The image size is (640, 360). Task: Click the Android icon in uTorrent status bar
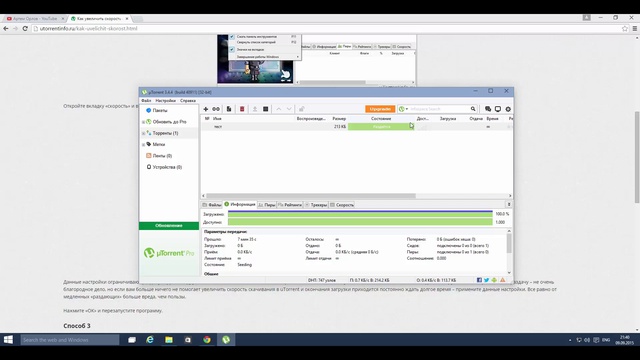coord(494,280)
